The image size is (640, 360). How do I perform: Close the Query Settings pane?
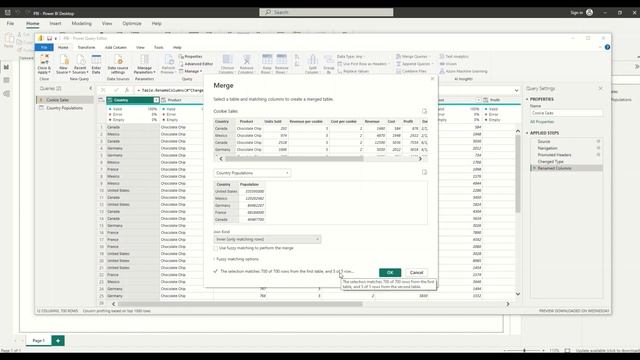pyautogui.click(x=600, y=88)
